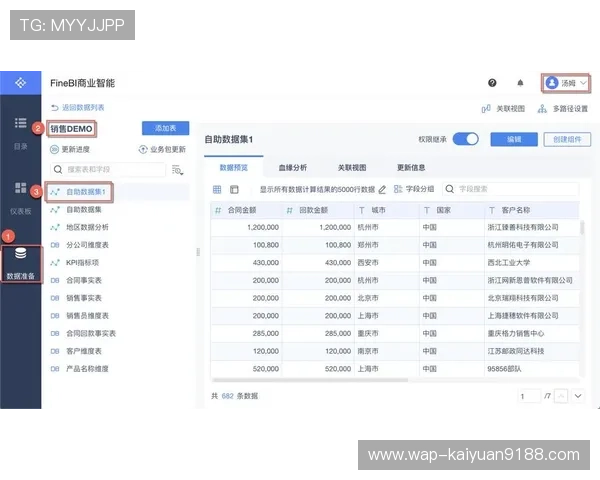Screen dimensions: 600x480
Task: Click the vertical table scrollbar
Action: coord(582,227)
